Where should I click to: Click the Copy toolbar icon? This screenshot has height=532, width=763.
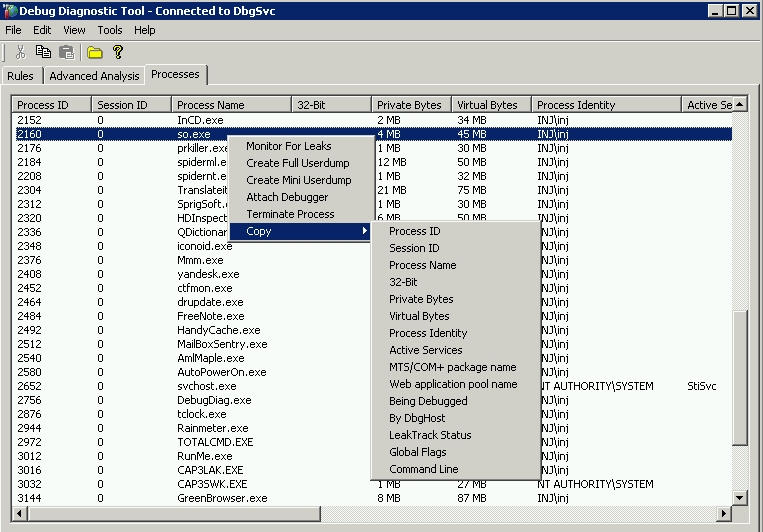point(43,52)
